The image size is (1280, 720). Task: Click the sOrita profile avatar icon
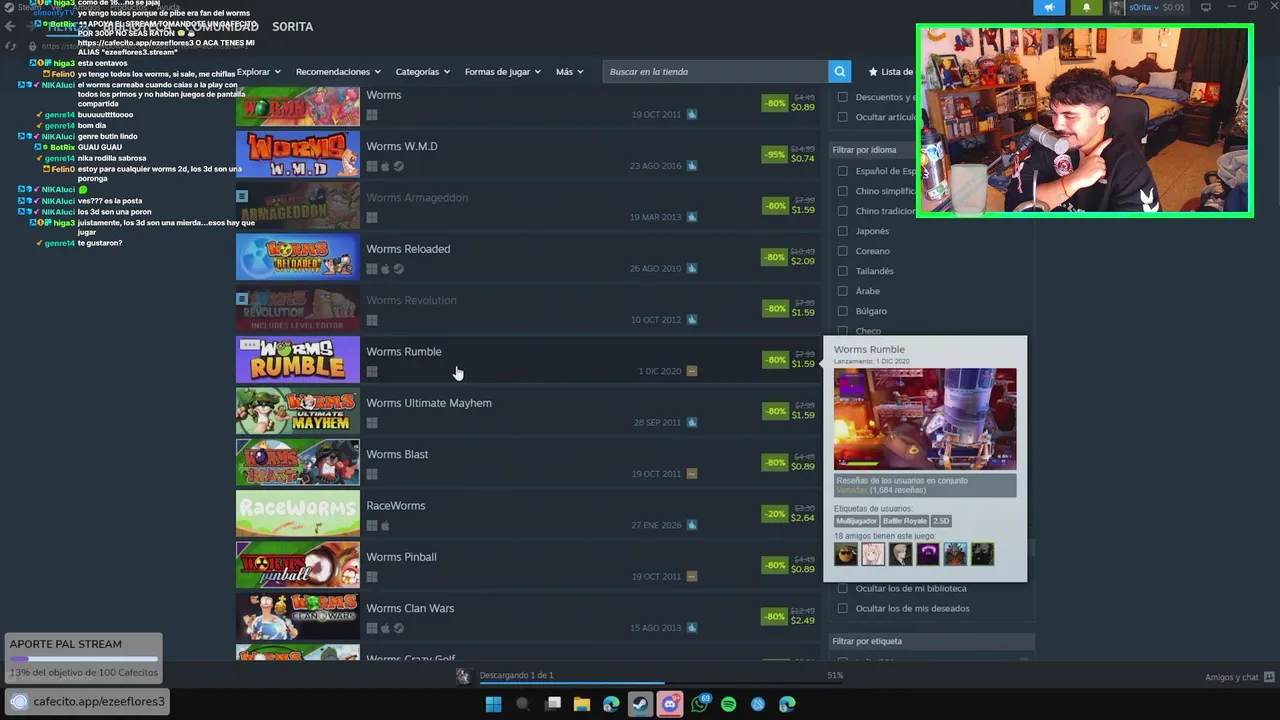[1116, 7]
